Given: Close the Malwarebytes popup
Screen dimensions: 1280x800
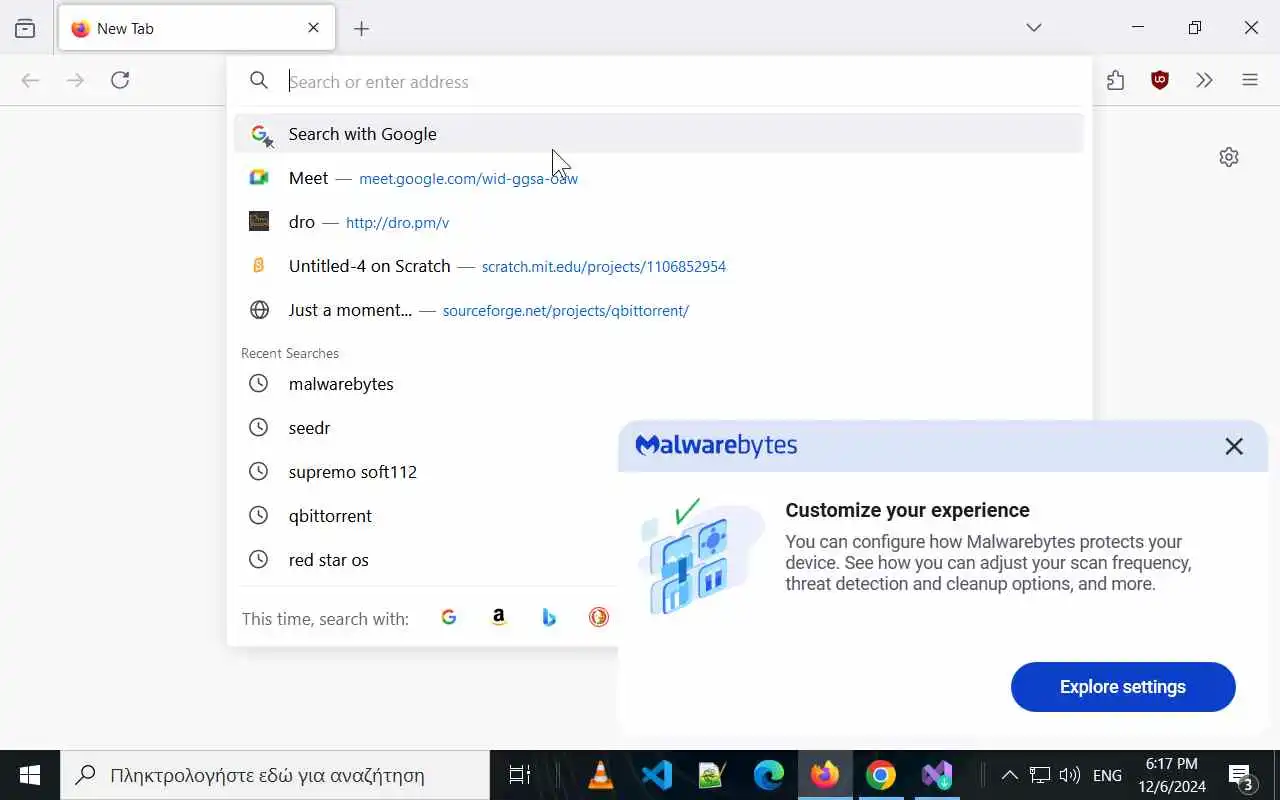Looking at the screenshot, I should click(x=1234, y=446).
